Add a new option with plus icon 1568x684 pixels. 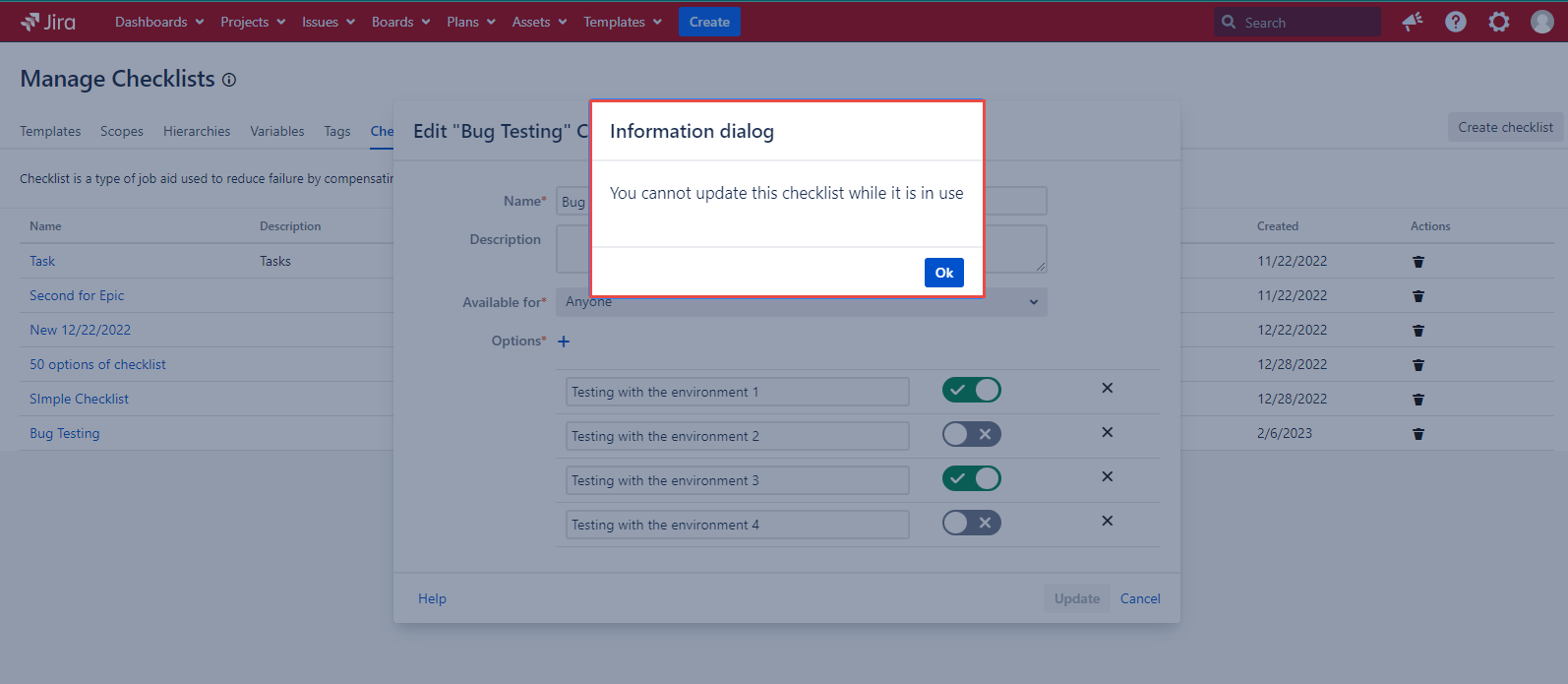pos(564,342)
